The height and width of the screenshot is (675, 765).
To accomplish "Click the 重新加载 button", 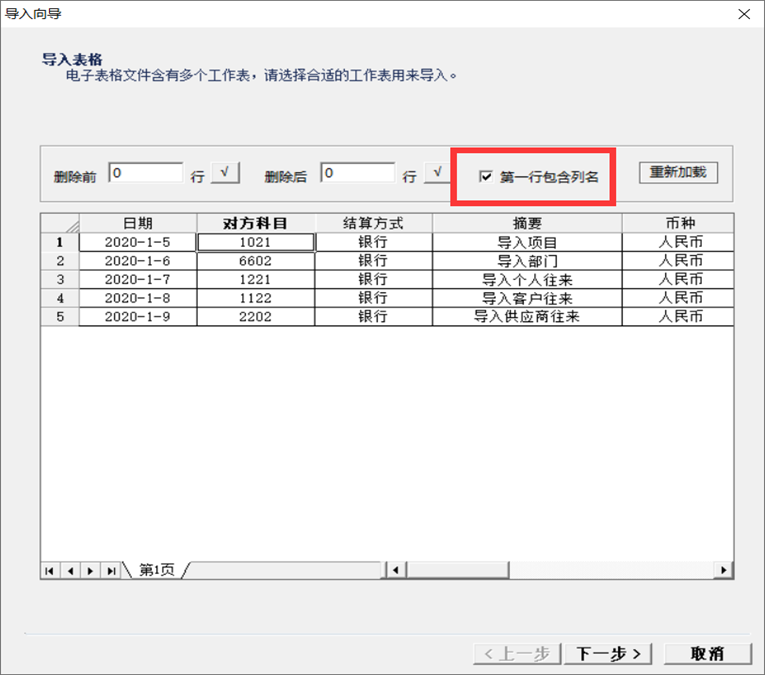I will click(x=678, y=172).
